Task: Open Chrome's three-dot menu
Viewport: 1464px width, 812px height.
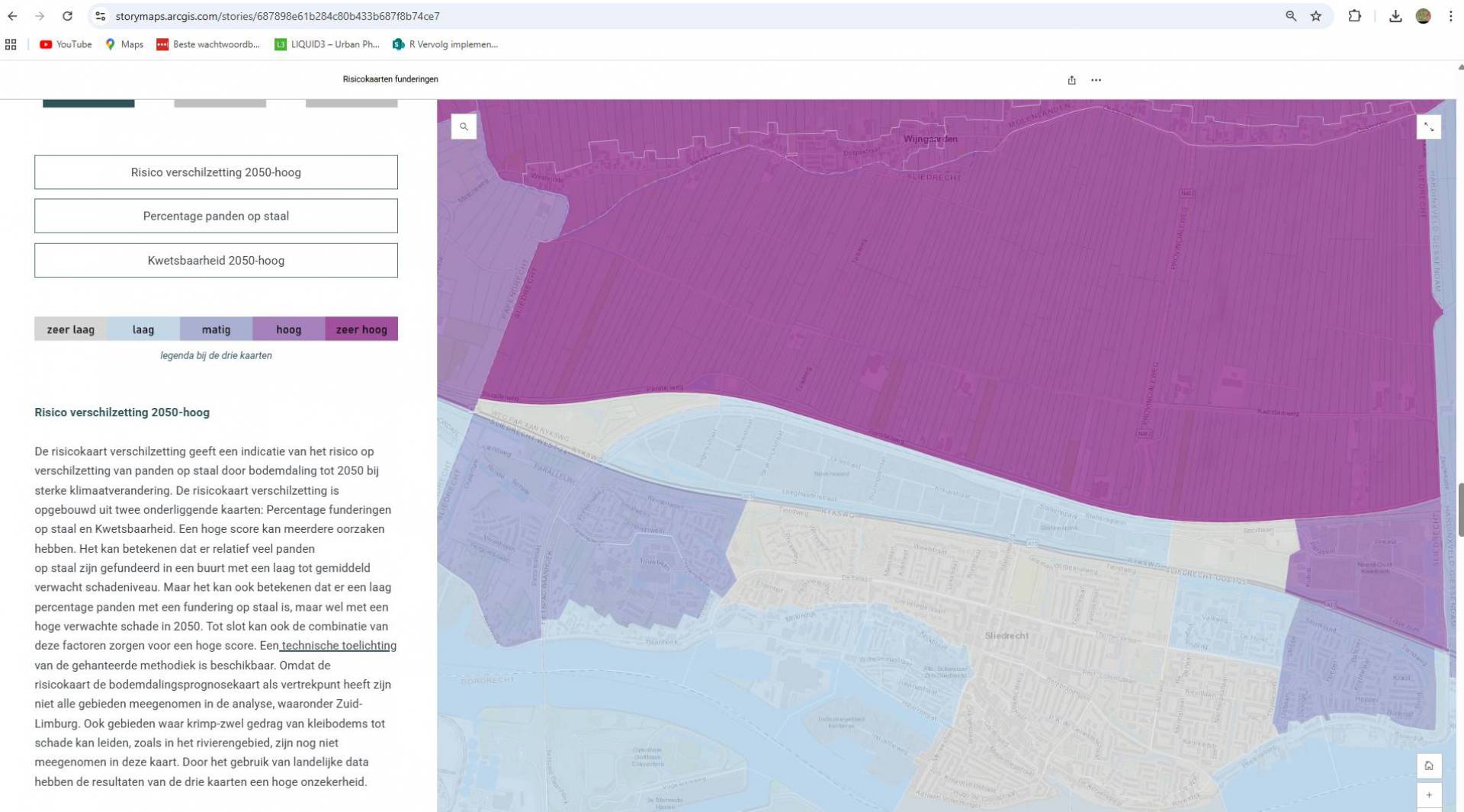Action: (x=1450, y=16)
